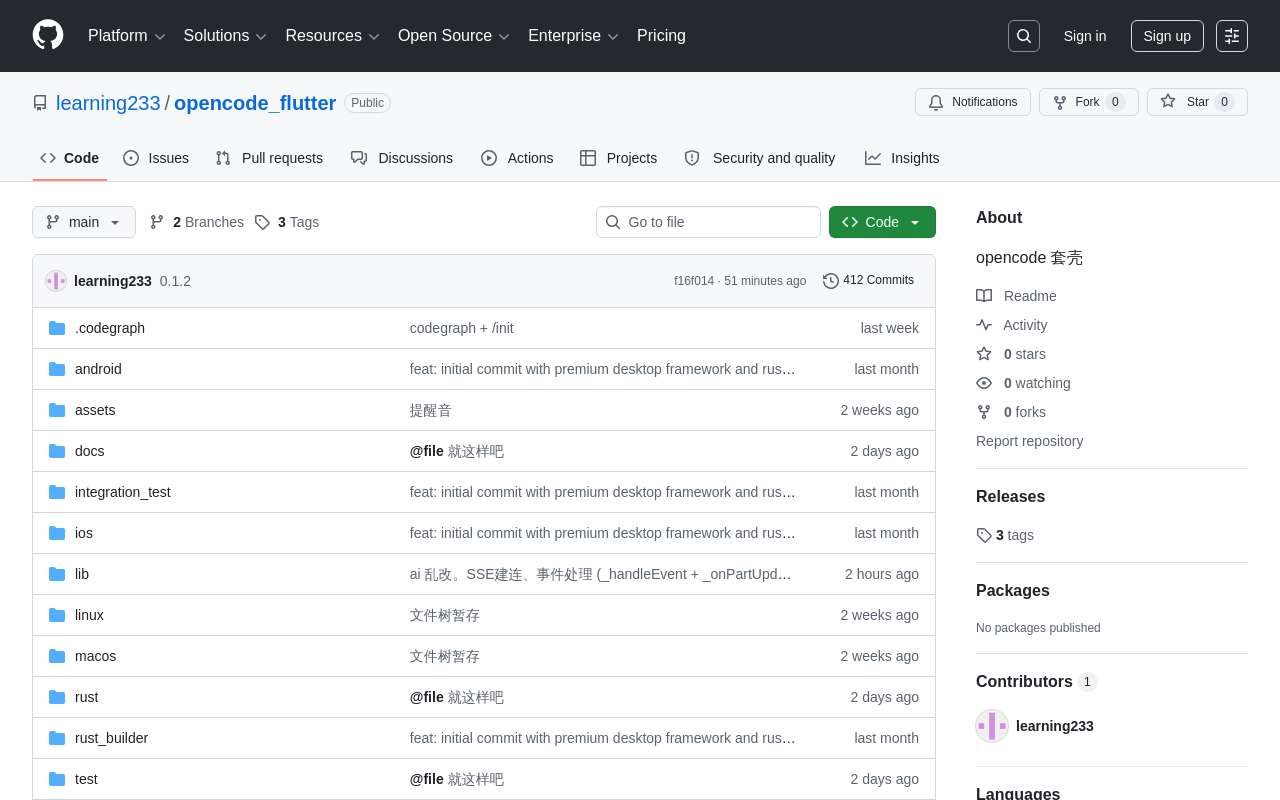Open the 412 Commits history
Image resolution: width=1280 pixels, height=800 pixels.
pos(869,281)
